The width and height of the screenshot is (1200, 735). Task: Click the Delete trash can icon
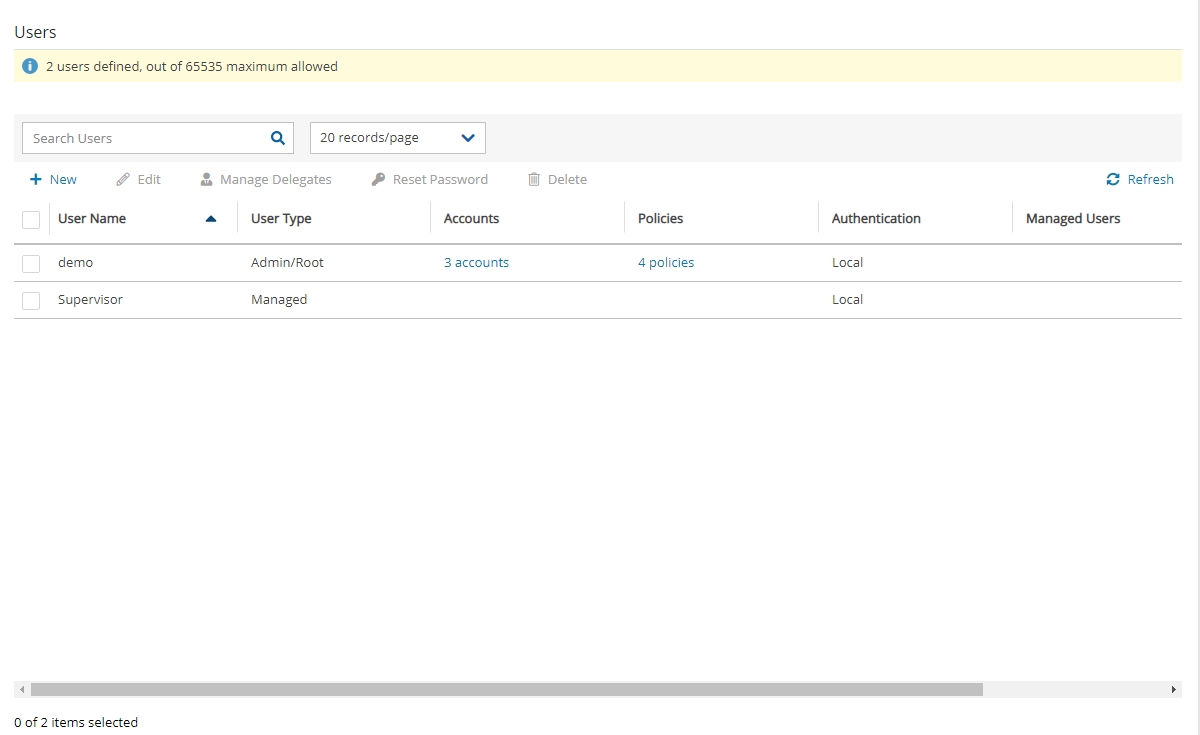pos(534,180)
